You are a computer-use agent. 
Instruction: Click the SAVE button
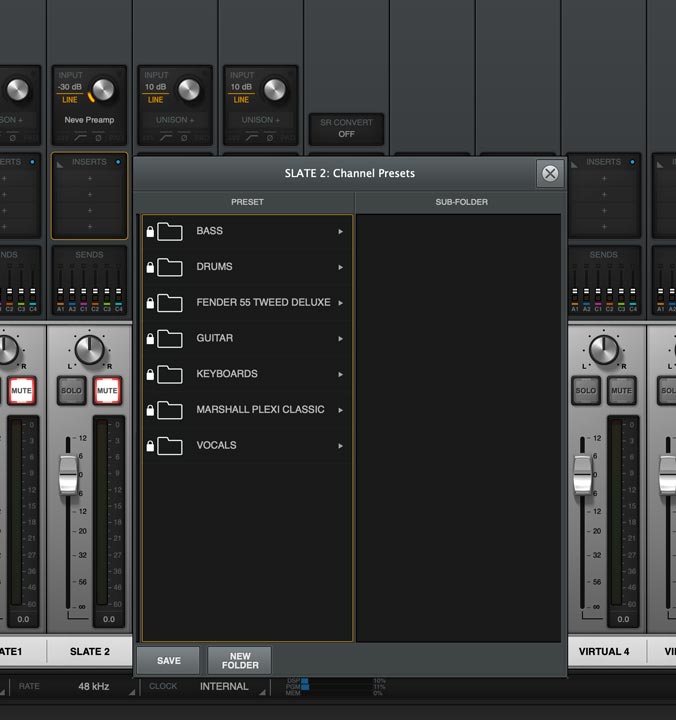point(169,660)
